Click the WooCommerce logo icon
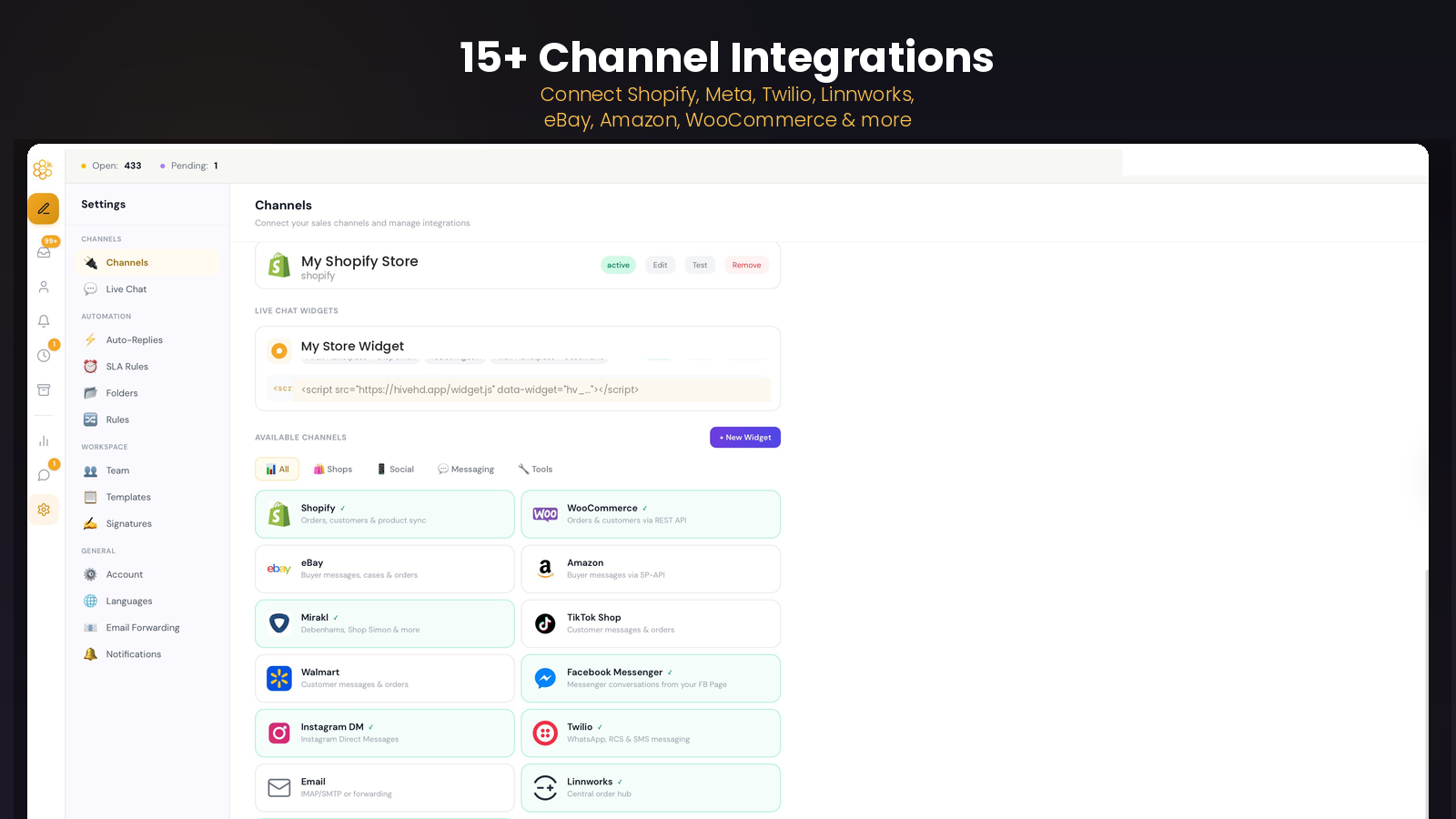 coord(545,514)
